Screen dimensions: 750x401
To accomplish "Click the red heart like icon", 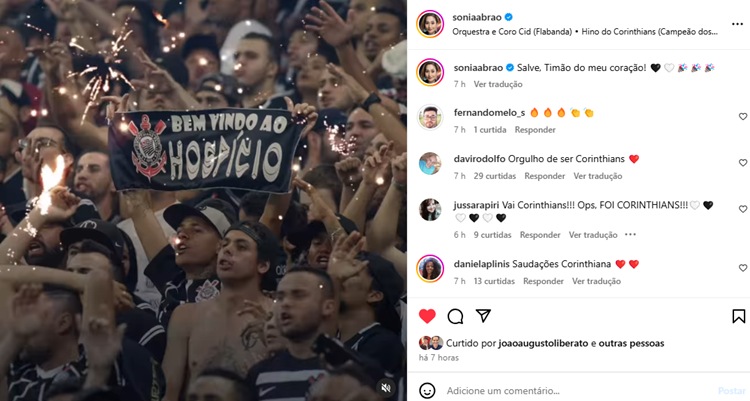I will (x=427, y=316).
